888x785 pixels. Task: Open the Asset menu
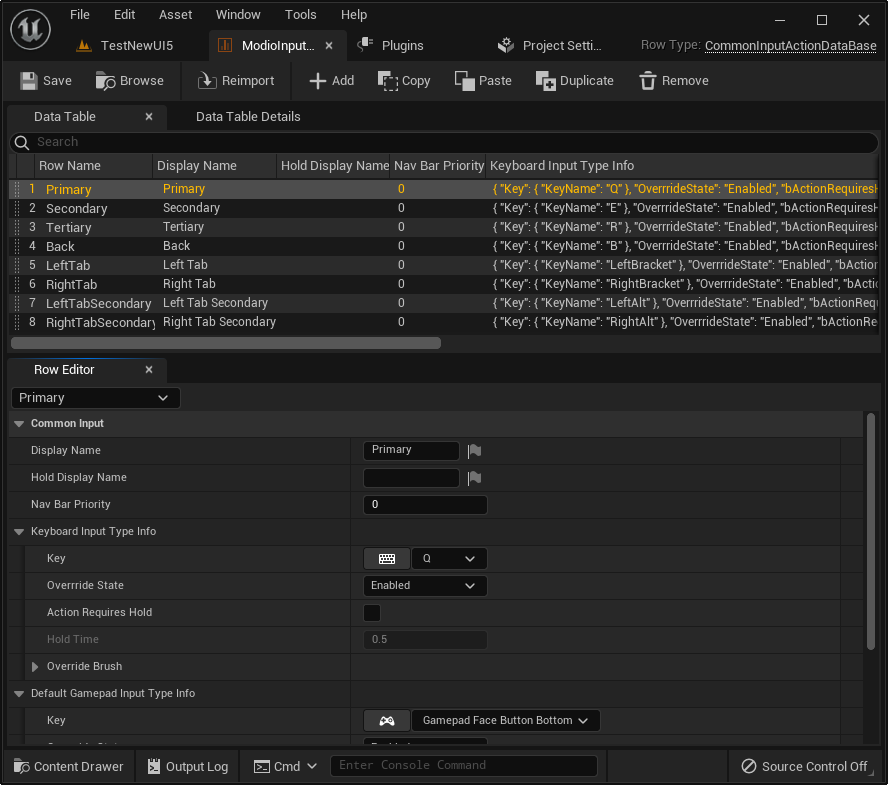(175, 15)
